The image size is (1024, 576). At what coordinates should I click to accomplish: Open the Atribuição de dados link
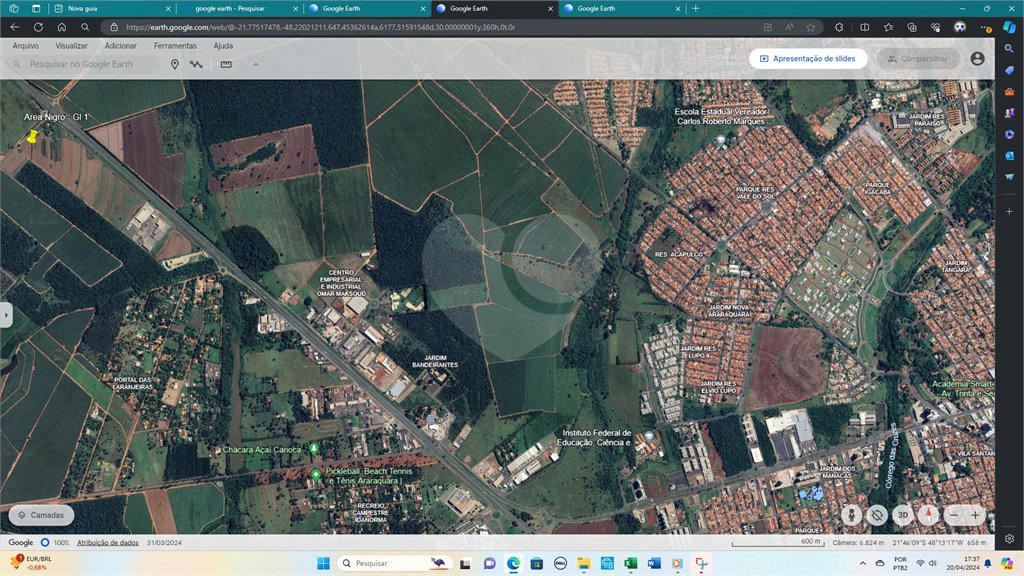tap(108, 543)
